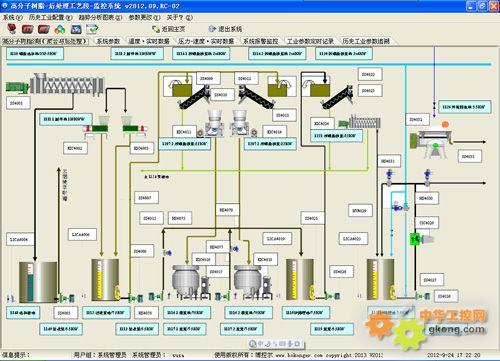Screen dimensions: 500x361
Task: Select the left grey reactor vessel
Action: (185, 281)
